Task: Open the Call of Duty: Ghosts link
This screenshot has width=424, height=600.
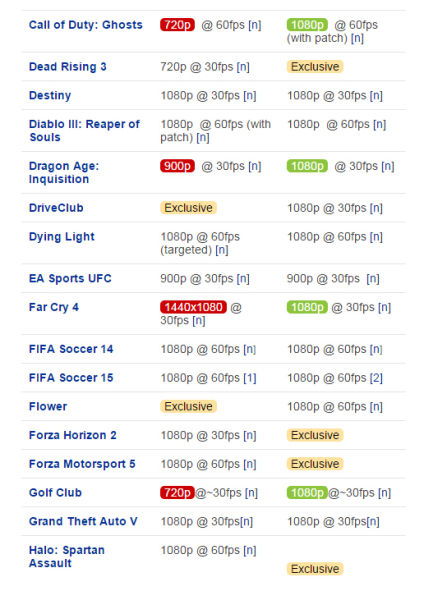Action: pyautogui.click(x=86, y=25)
